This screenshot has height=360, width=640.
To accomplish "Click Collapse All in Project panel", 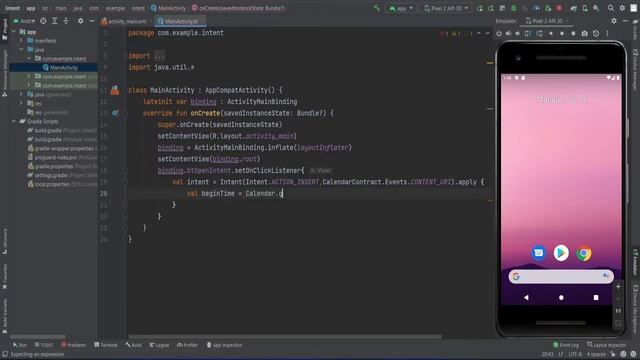I will click(x=66, y=21).
